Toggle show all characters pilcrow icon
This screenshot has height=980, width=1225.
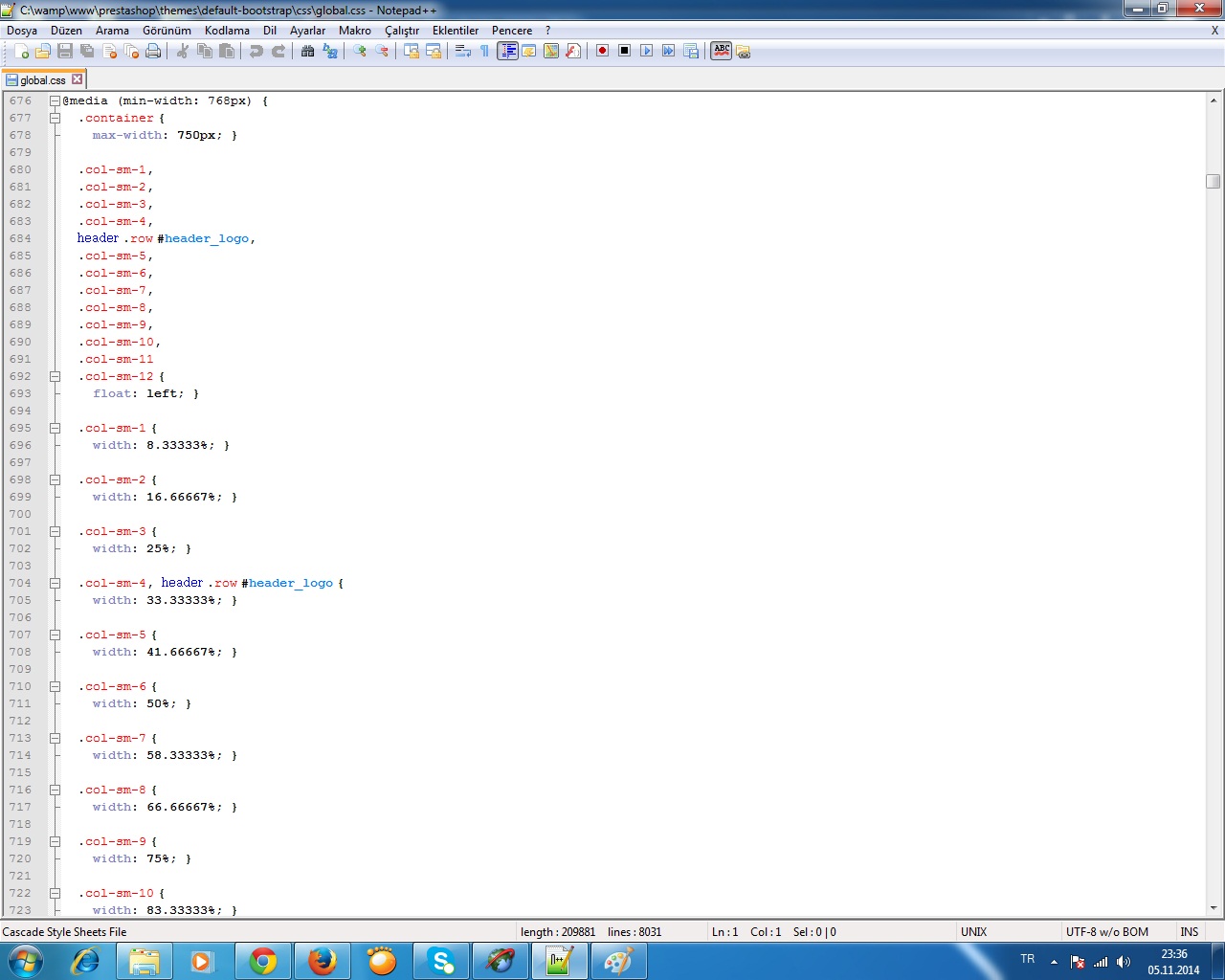click(x=484, y=52)
